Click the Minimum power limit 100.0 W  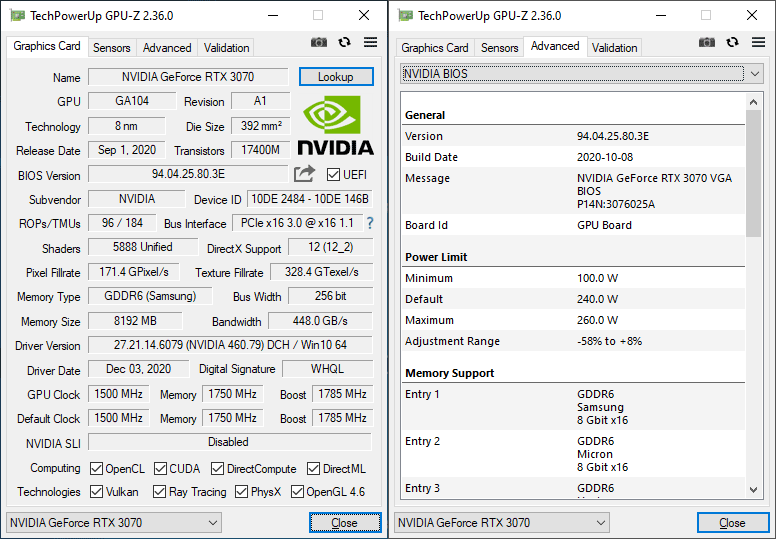tap(597, 278)
